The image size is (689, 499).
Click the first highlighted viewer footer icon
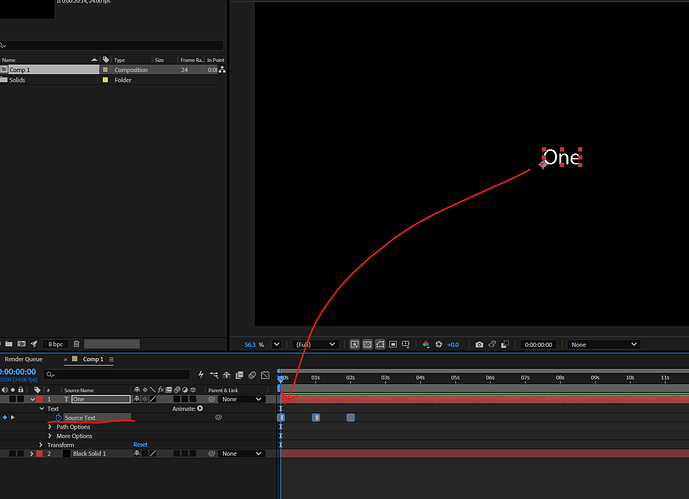tap(355, 344)
